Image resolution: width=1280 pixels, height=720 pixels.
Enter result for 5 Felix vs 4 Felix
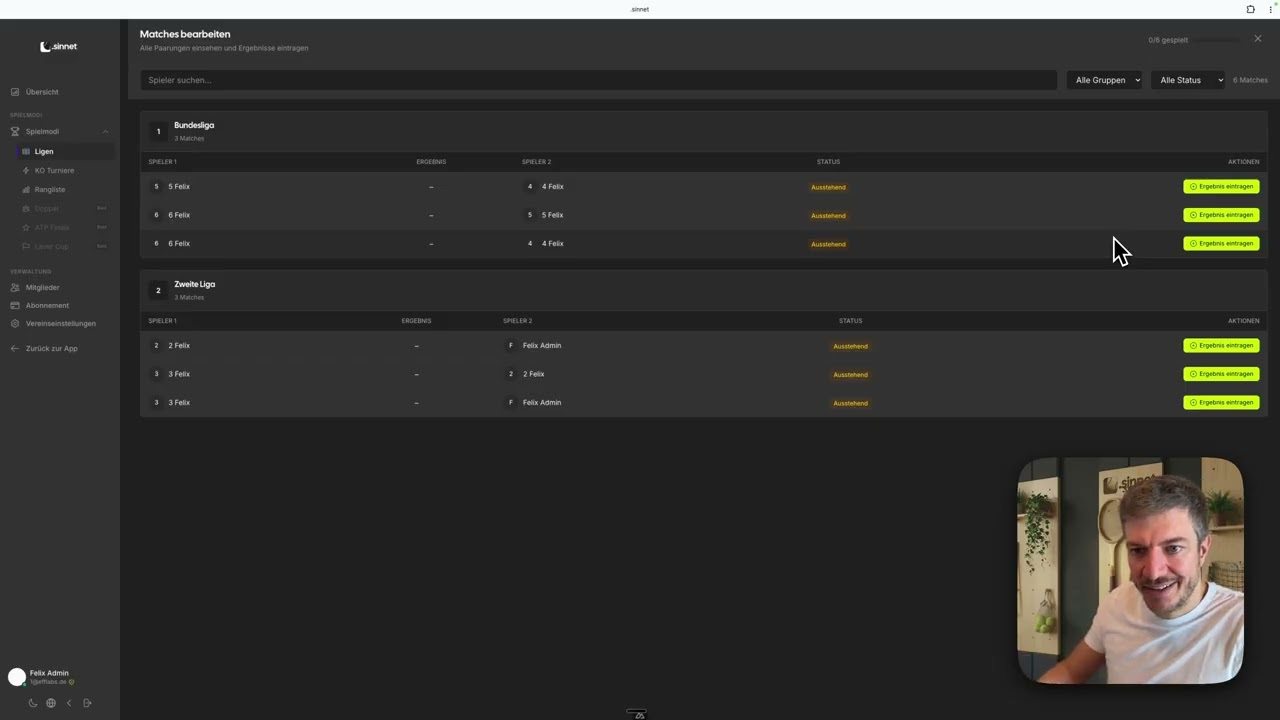pyautogui.click(x=1221, y=186)
